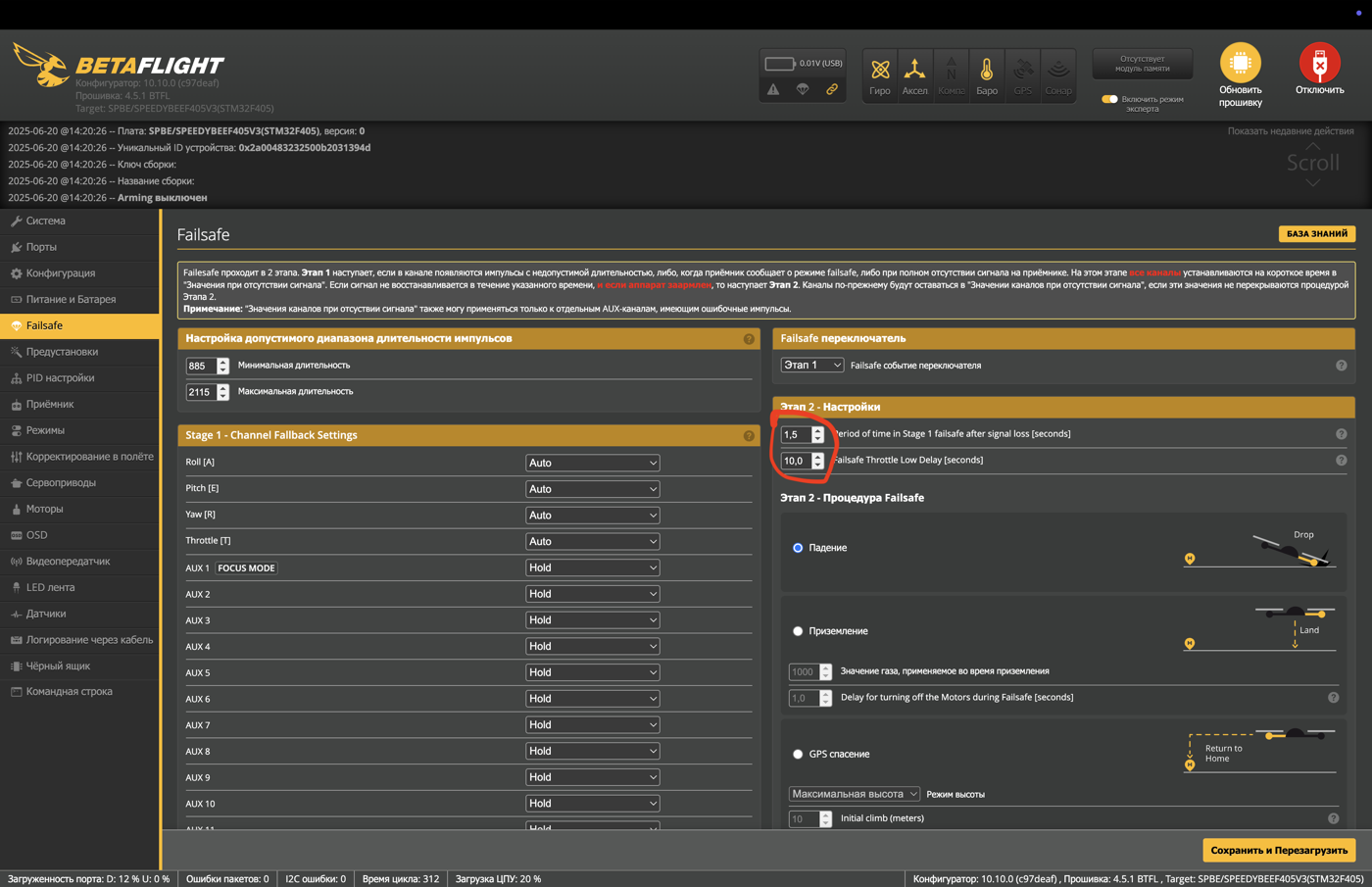Open the Этап 1 failsafe switch dropdown
1372x887 pixels.
pos(811,365)
